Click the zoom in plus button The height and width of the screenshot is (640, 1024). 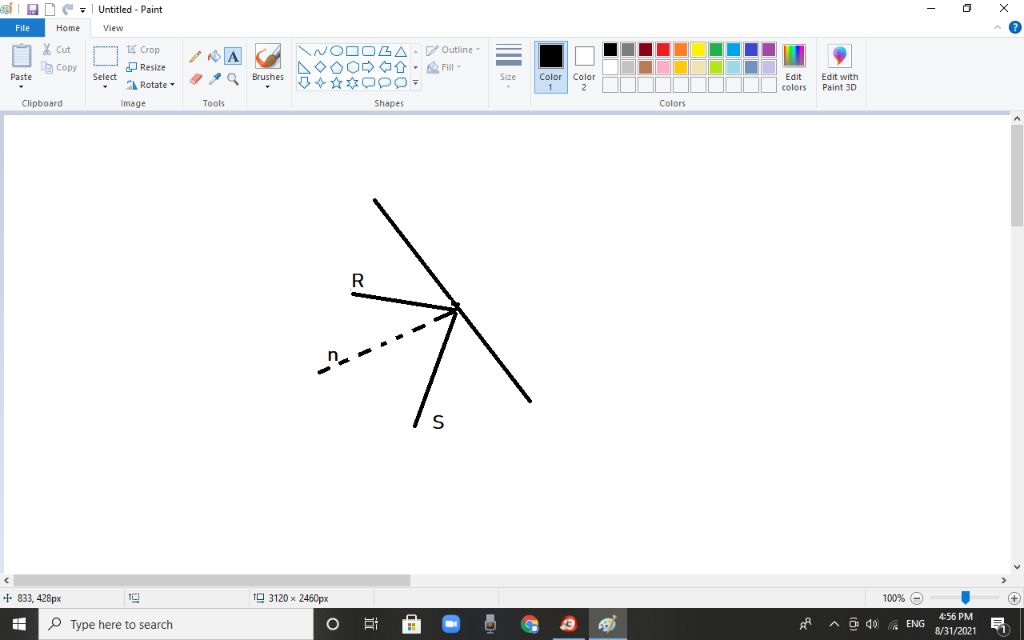click(1014, 598)
